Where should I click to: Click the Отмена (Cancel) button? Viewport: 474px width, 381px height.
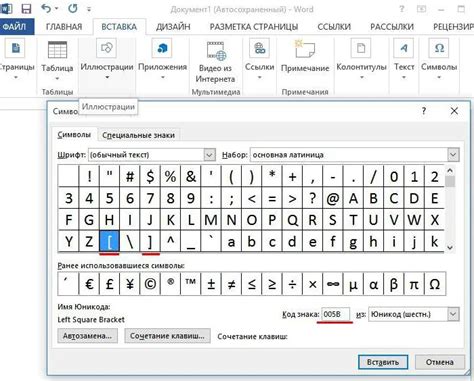pos(439,362)
